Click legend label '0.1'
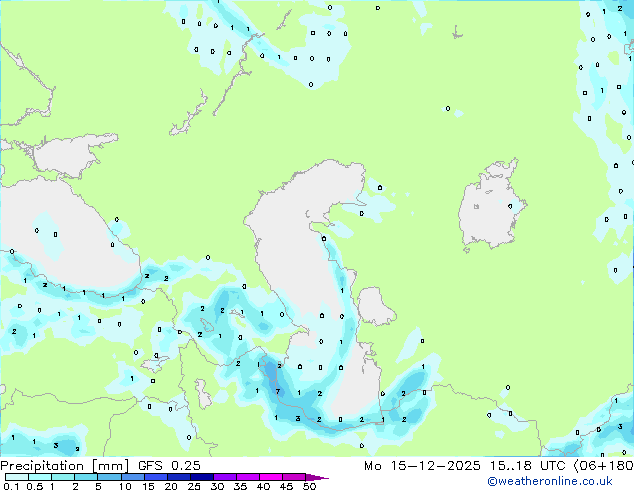Viewport: 634px width, 490px height. tap(11, 486)
